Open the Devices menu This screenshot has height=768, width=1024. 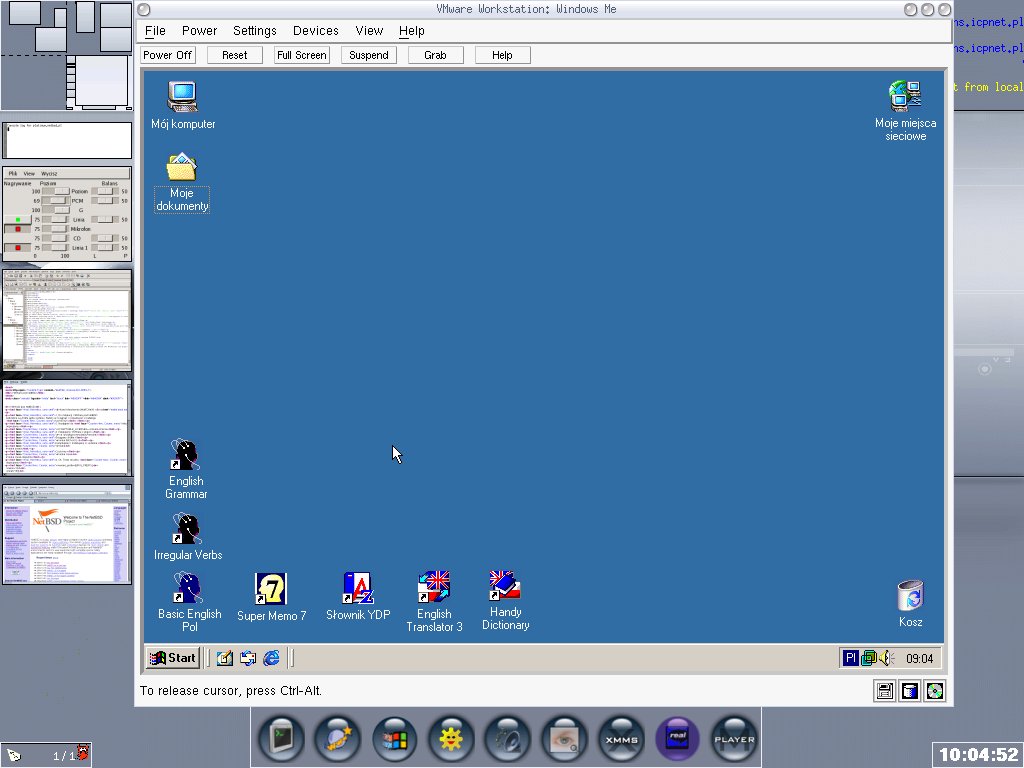315,31
